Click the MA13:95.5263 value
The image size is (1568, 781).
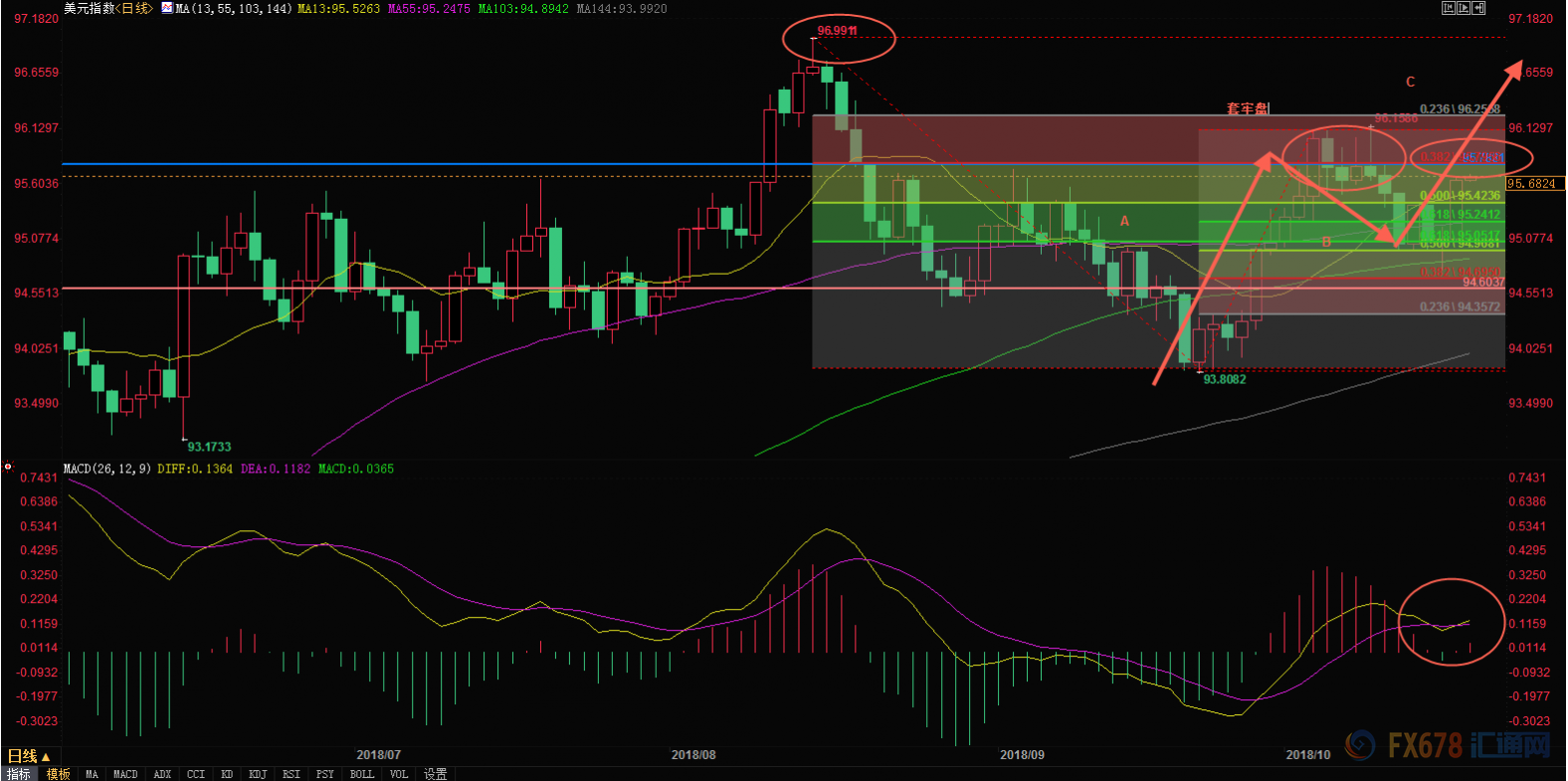(339, 8)
